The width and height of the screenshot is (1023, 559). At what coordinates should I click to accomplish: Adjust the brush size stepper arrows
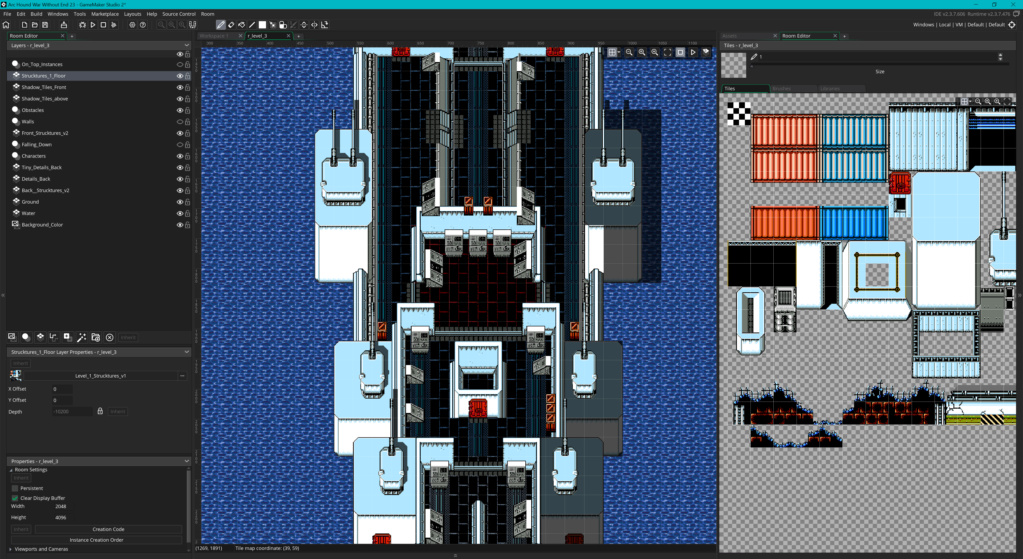coord(1000,57)
